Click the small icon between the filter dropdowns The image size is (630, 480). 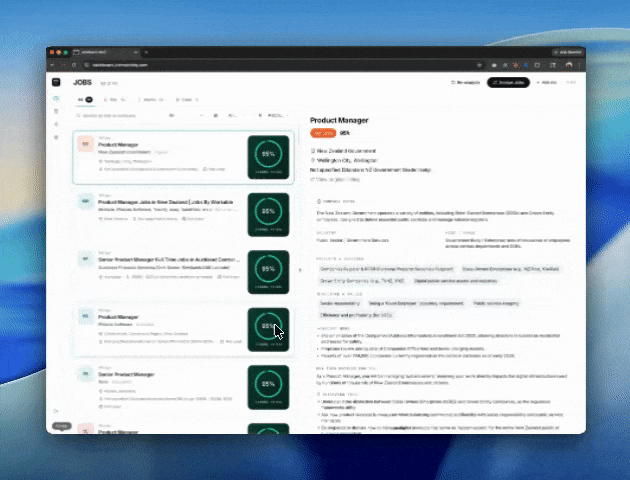pos(216,116)
